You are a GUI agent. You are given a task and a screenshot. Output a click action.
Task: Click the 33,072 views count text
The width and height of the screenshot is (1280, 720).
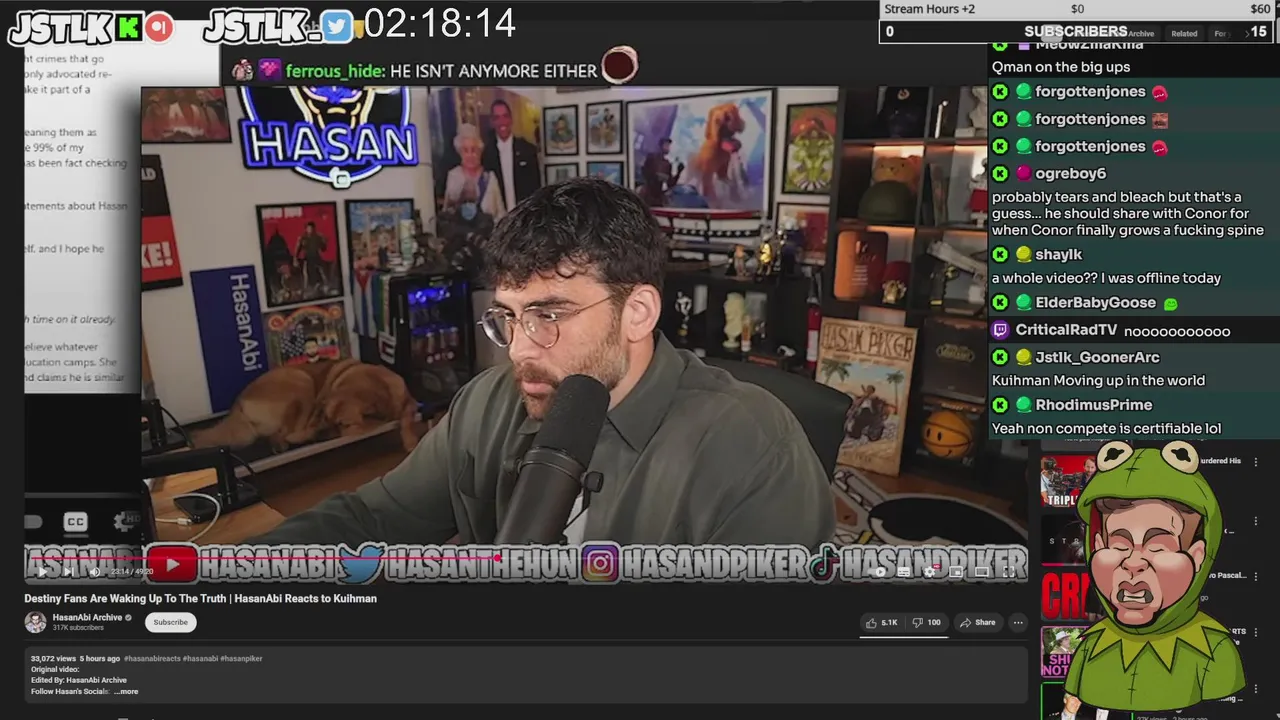pos(53,659)
